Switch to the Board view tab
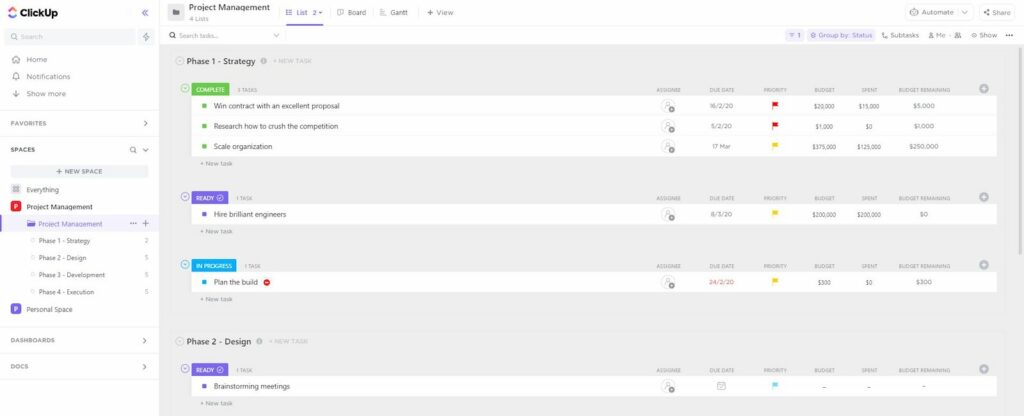 354,13
